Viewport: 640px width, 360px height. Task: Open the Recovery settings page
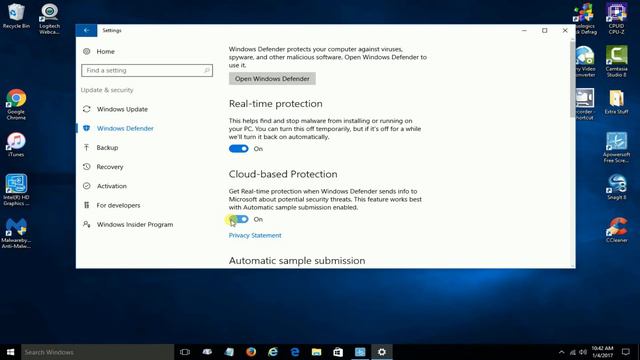109,167
